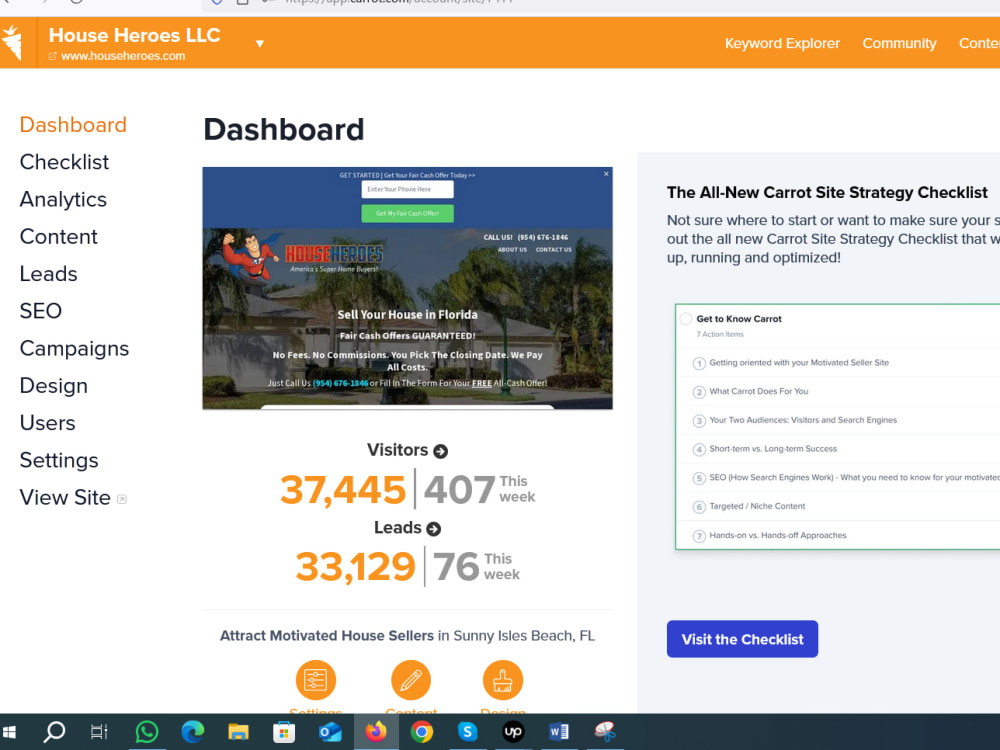Screen dimensions: 1000x750
Task: Click the total leads number 33,129
Action: (x=356, y=567)
